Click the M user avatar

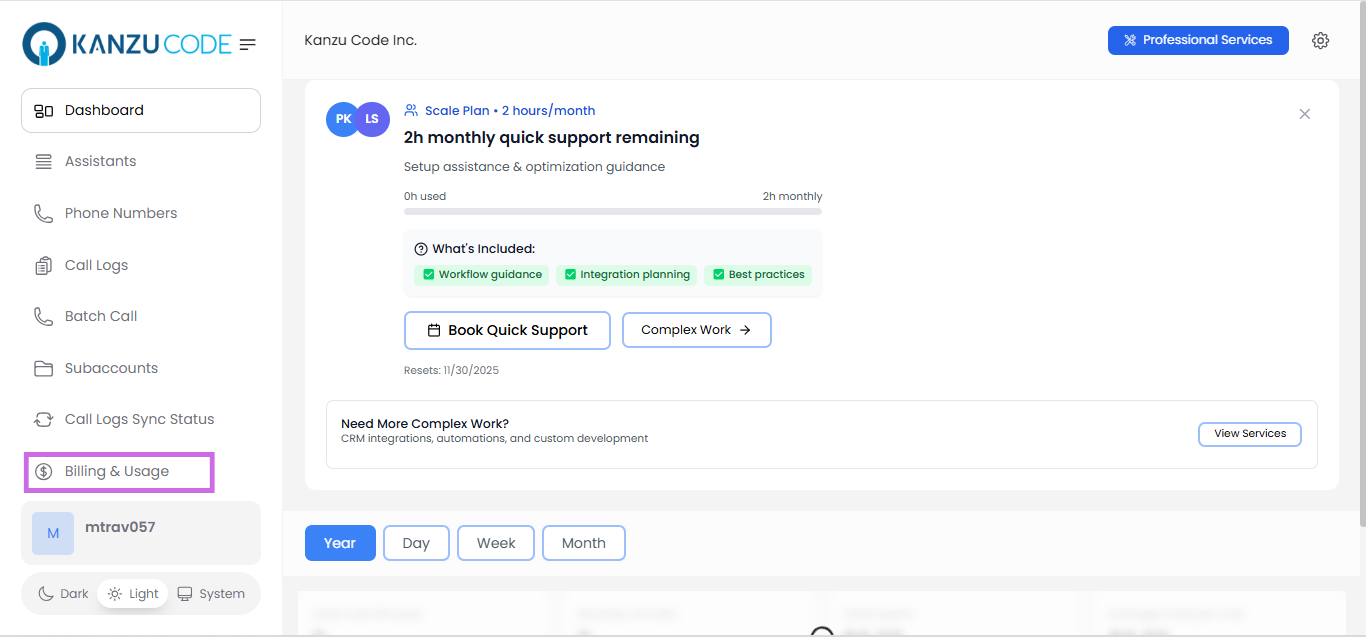coord(53,534)
